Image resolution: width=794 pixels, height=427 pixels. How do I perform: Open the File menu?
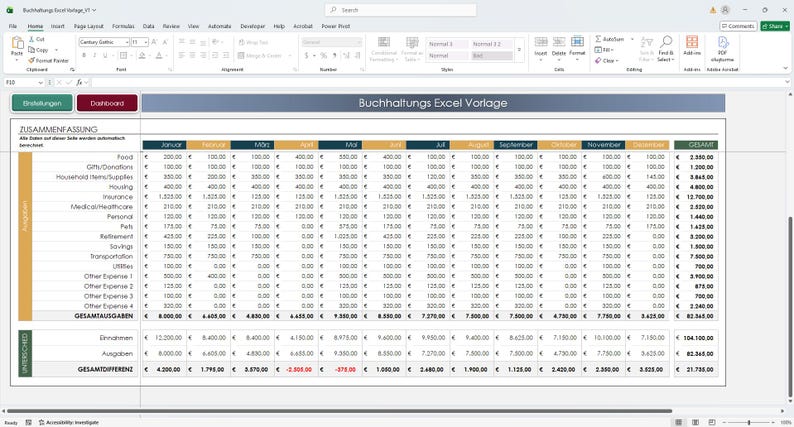pos(13,26)
